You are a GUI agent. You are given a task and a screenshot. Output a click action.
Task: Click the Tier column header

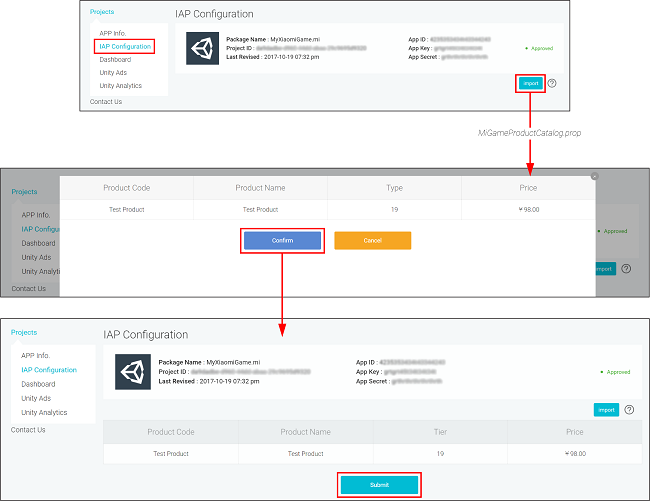coord(440,432)
